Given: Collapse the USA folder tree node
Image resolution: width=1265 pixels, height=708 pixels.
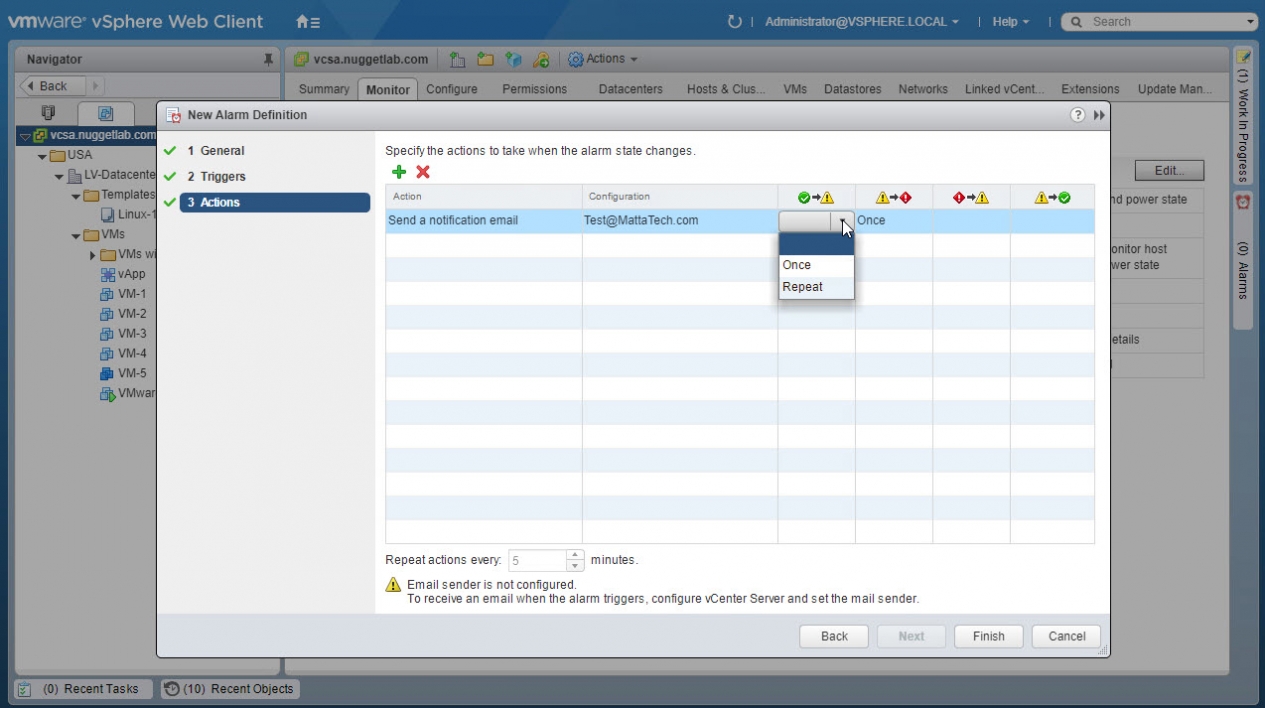Looking at the screenshot, I should point(42,156).
